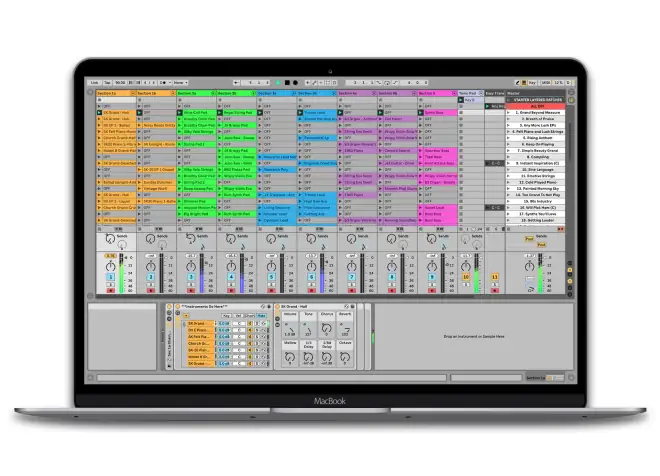Enable Key Map Mode button

pyautogui.click(x=533, y=82)
